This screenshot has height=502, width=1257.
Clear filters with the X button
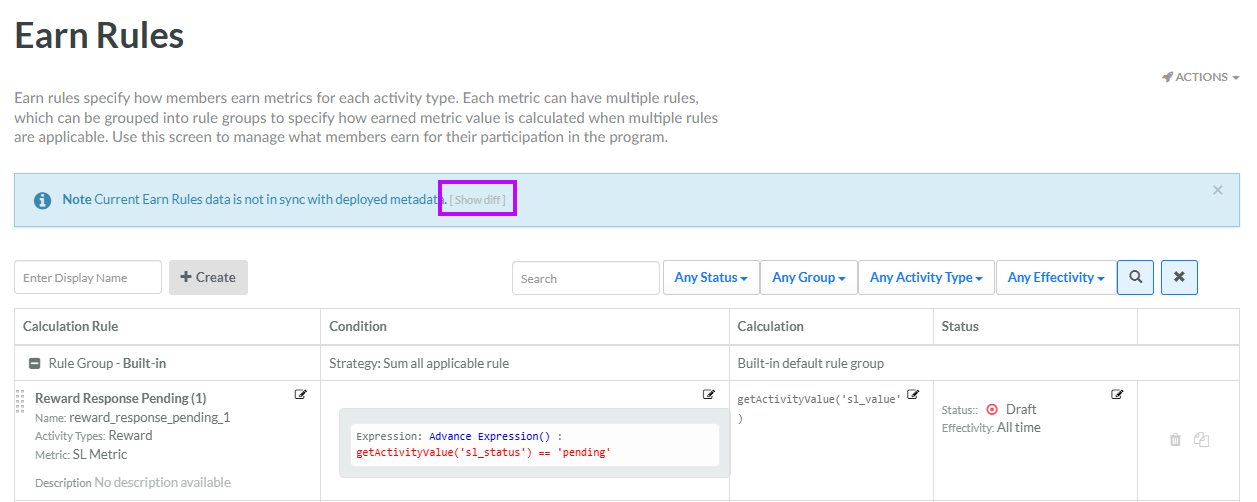pyautogui.click(x=1179, y=278)
